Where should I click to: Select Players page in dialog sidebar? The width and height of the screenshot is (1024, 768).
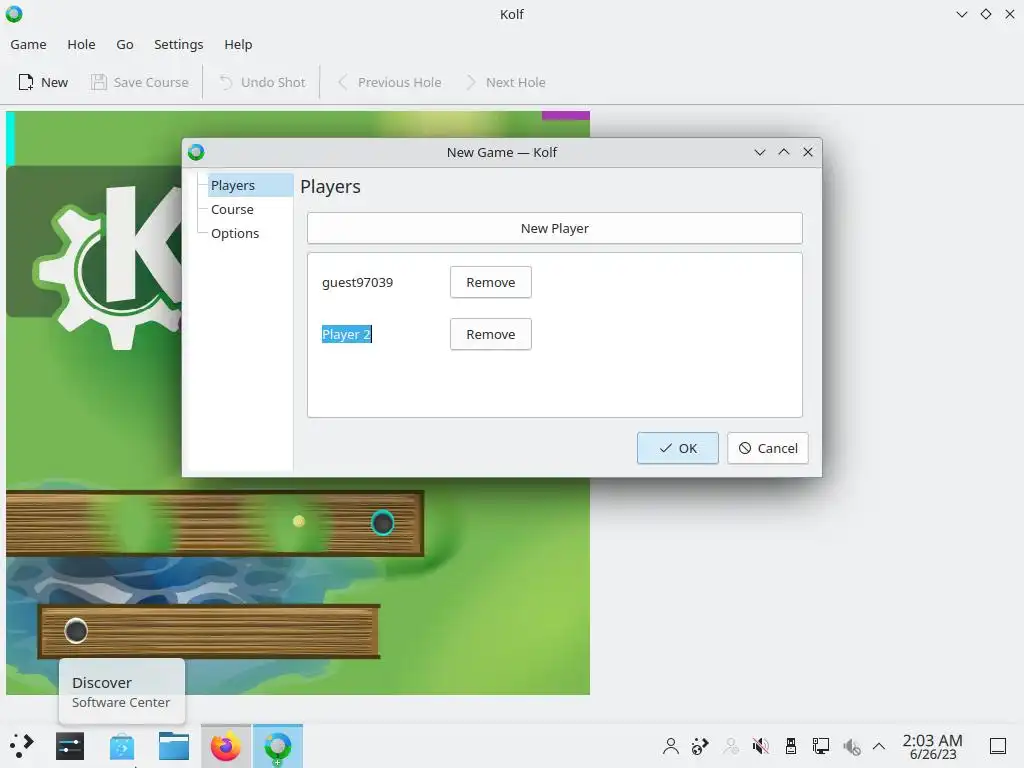pos(250,185)
